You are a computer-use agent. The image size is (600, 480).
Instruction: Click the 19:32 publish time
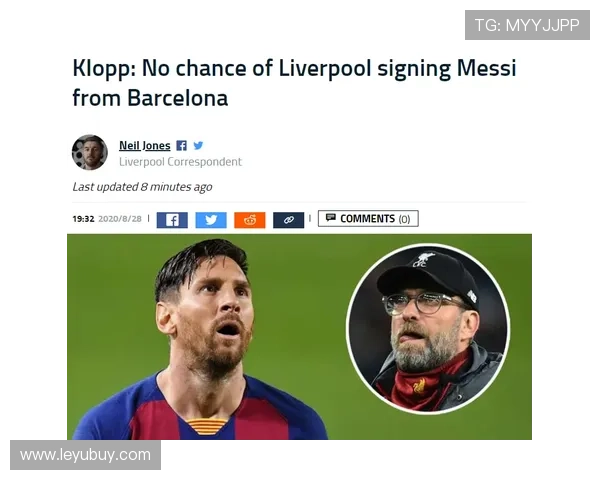pos(83,219)
